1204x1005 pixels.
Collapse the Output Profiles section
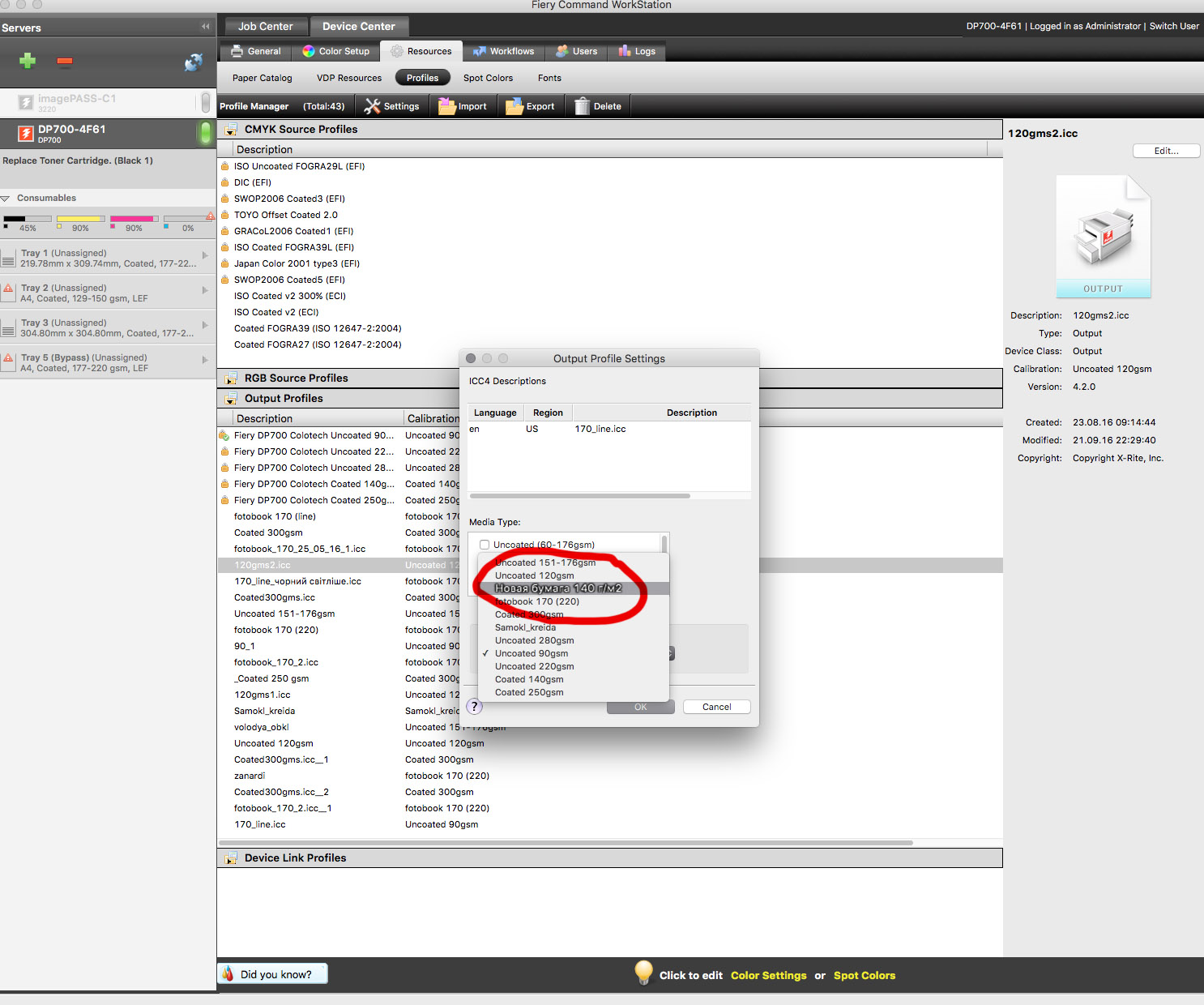[x=231, y=399]
